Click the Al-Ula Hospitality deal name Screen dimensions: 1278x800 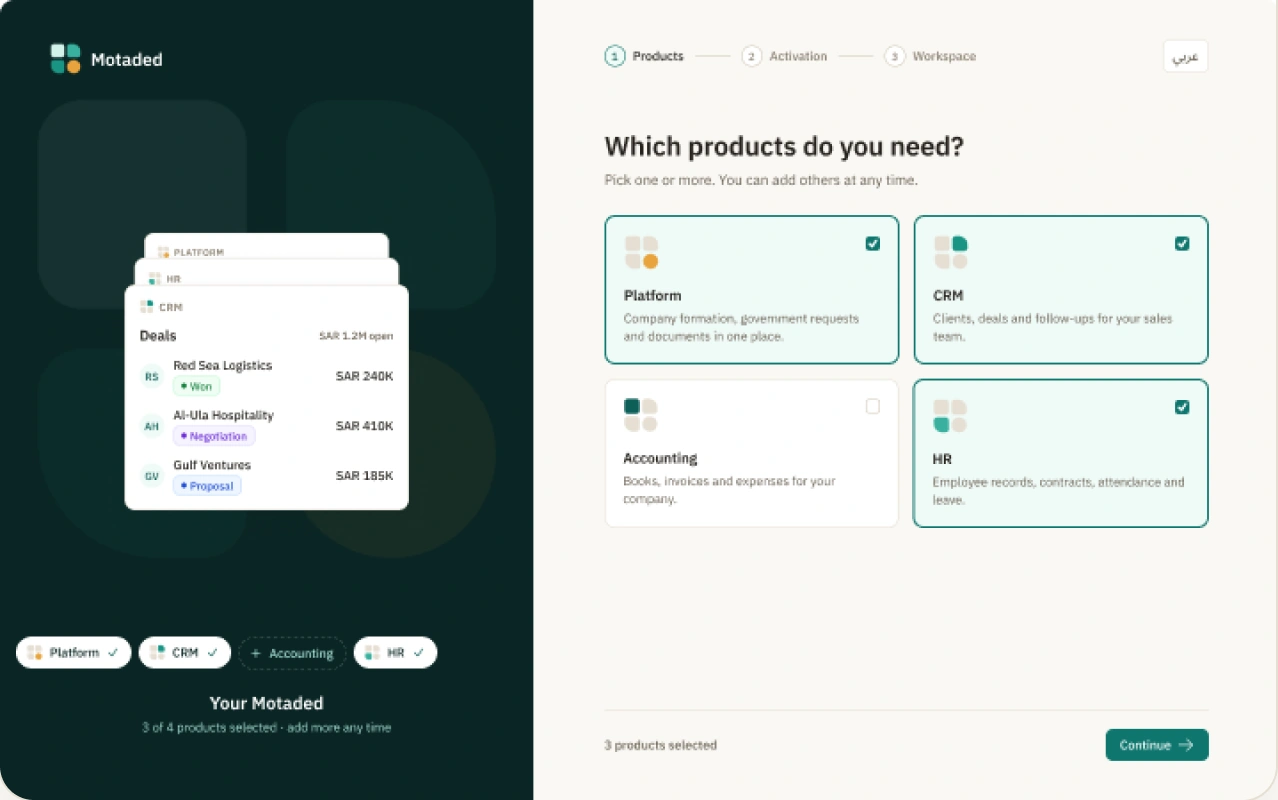223,415
